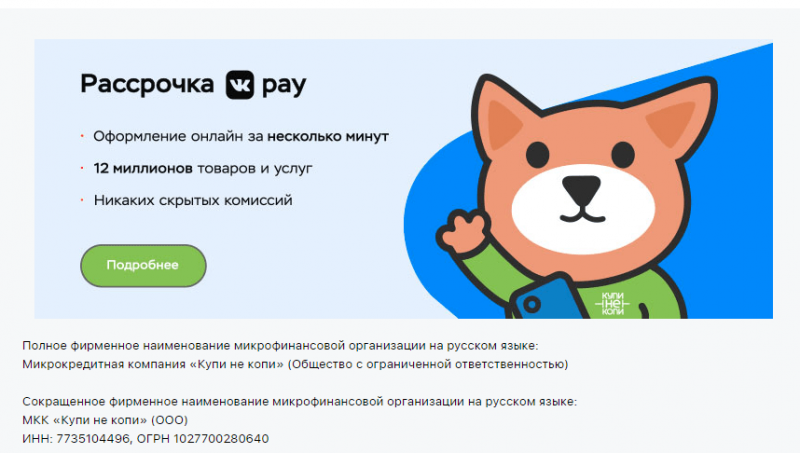This screenshot has height=453, width=800.
Task: Click the dog mascot's black nose
Action: click(582, 189)
